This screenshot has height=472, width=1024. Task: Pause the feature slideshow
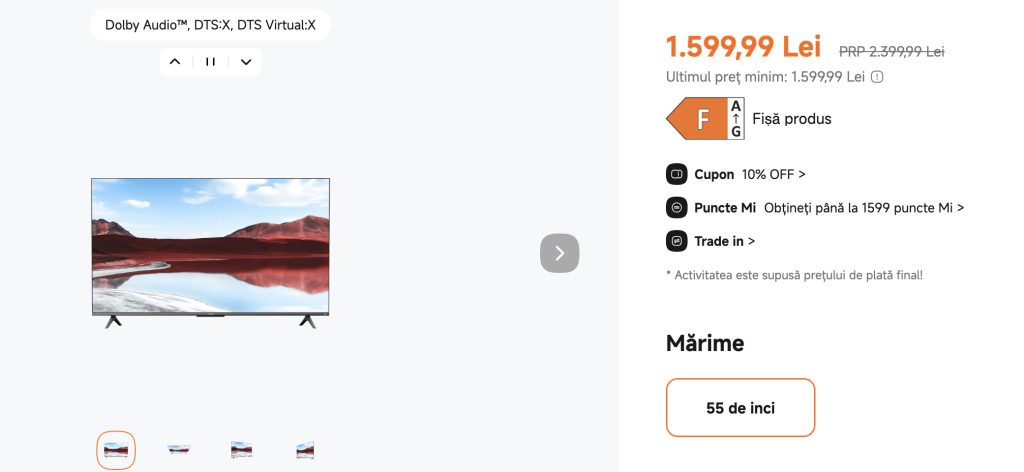(210, 62)
